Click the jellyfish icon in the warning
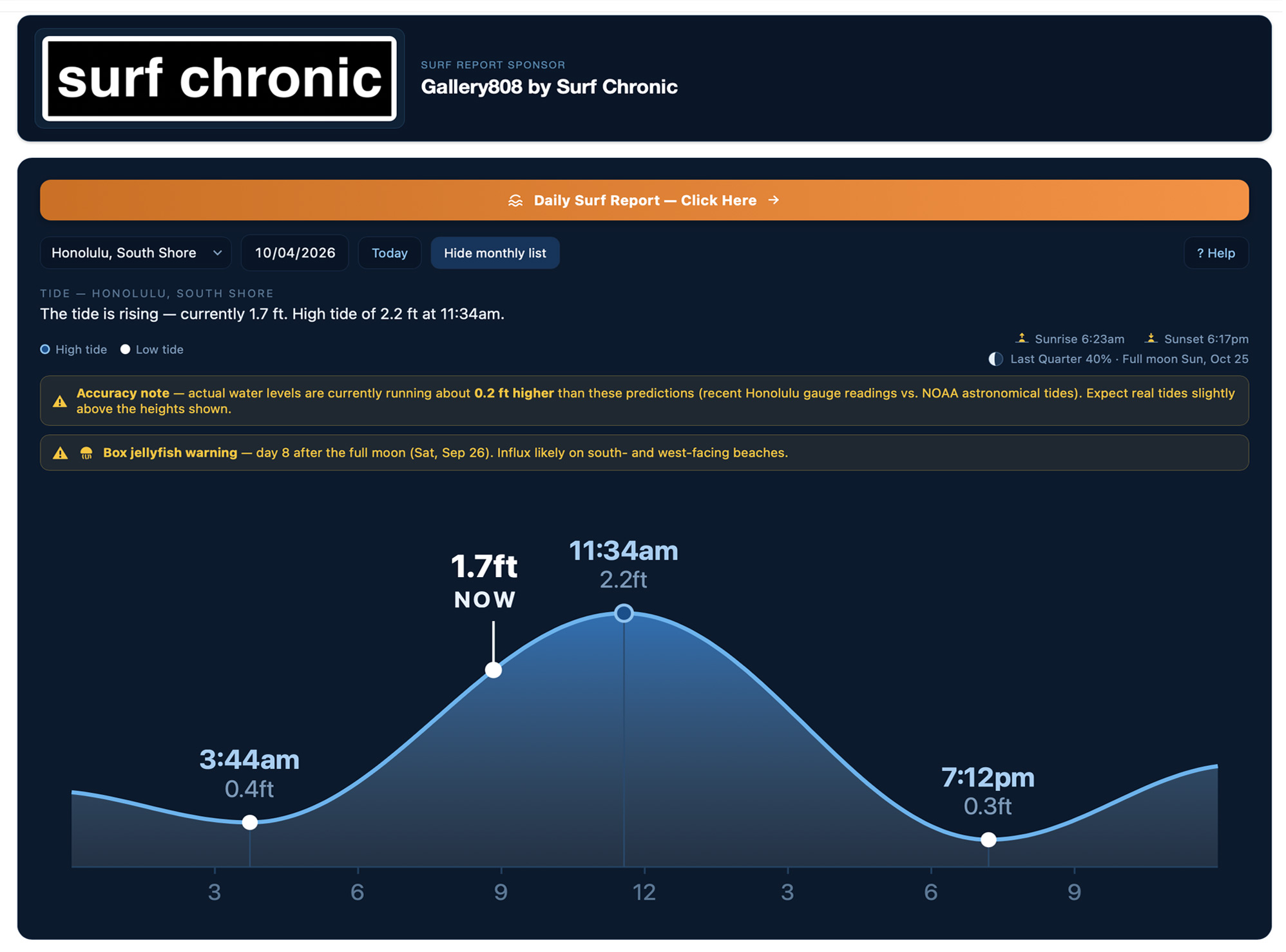 (86, 453)
